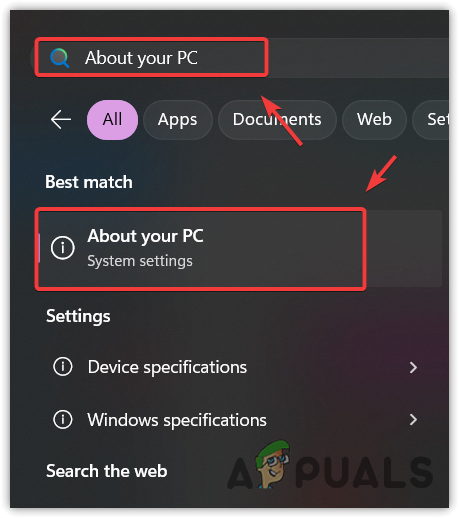
Task: Click the info icon next to Windows specifications
Action: (x=63, y=419)
